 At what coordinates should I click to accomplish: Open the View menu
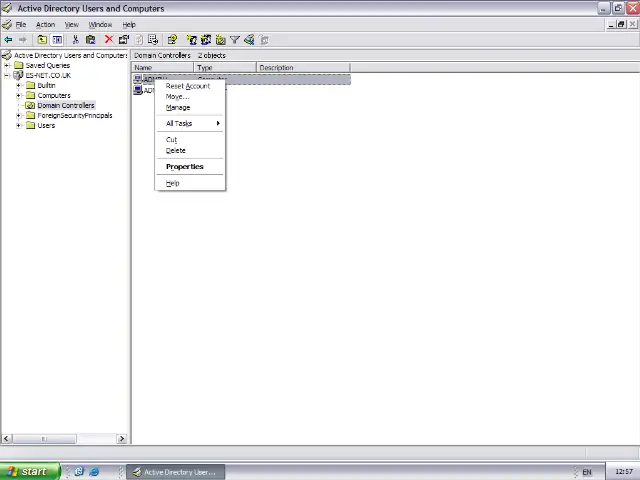pos(71,24)
